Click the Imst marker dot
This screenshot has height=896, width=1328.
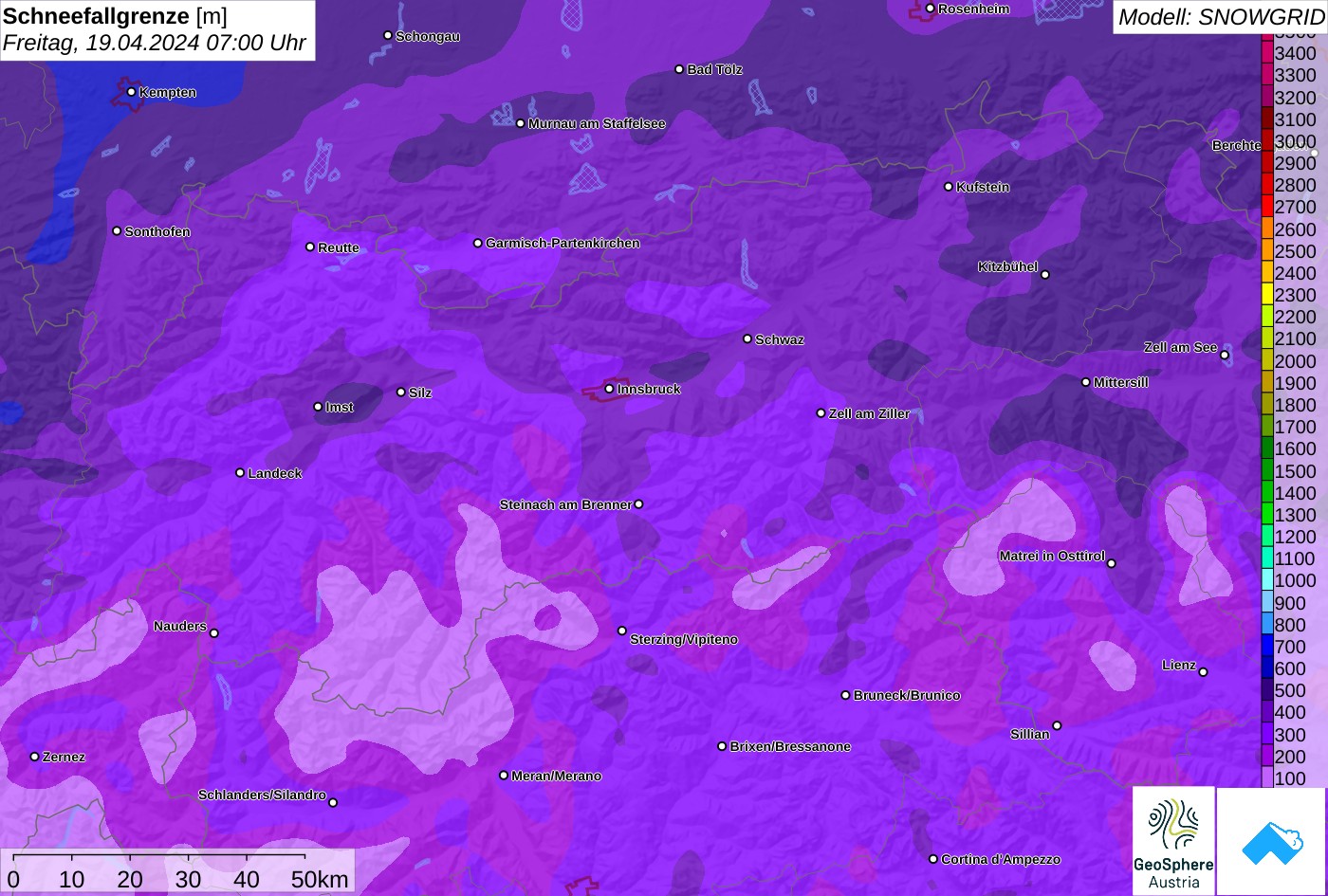[318, 407]
